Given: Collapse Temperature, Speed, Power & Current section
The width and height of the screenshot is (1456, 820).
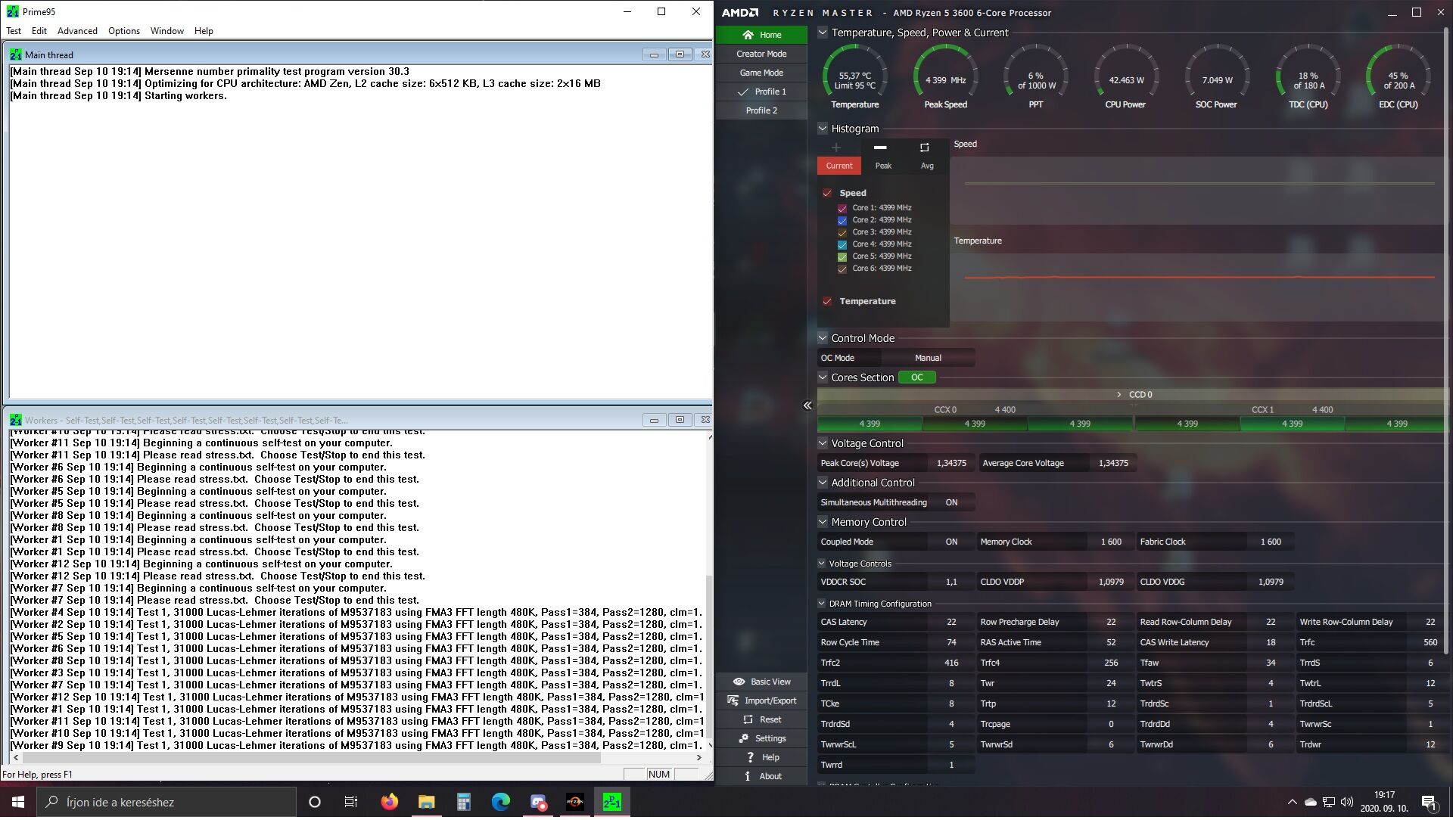Looking at the screenshot, I should [x=824, y=33].
